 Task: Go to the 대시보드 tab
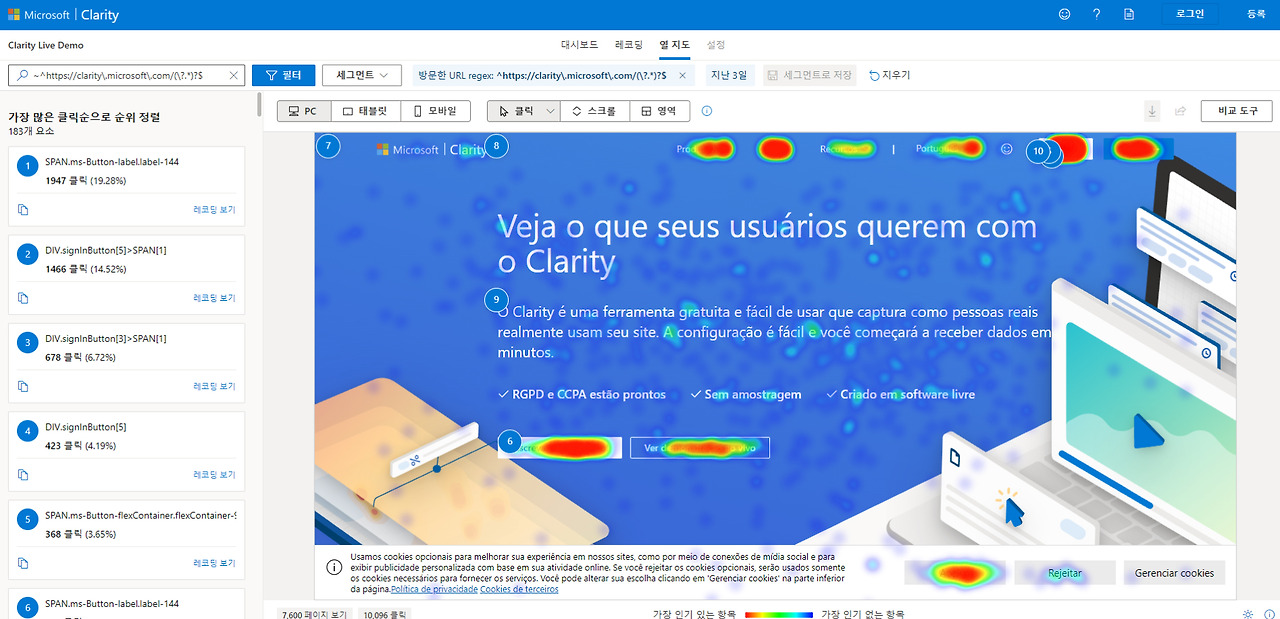[x=580, y=45]
